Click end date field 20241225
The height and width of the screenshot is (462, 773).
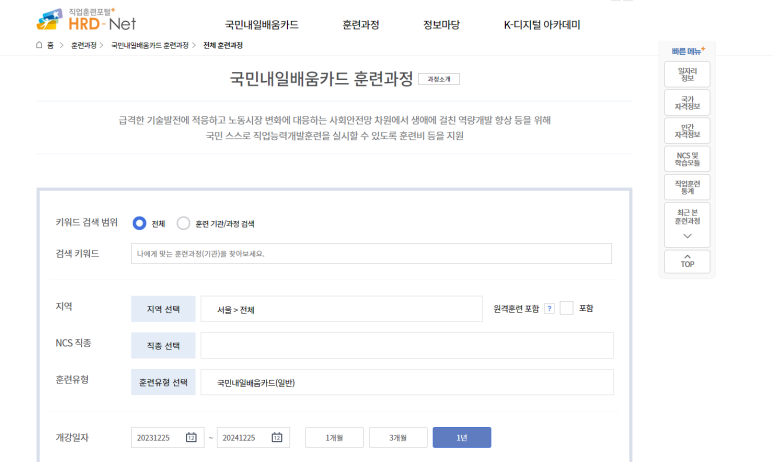(253, 437)
